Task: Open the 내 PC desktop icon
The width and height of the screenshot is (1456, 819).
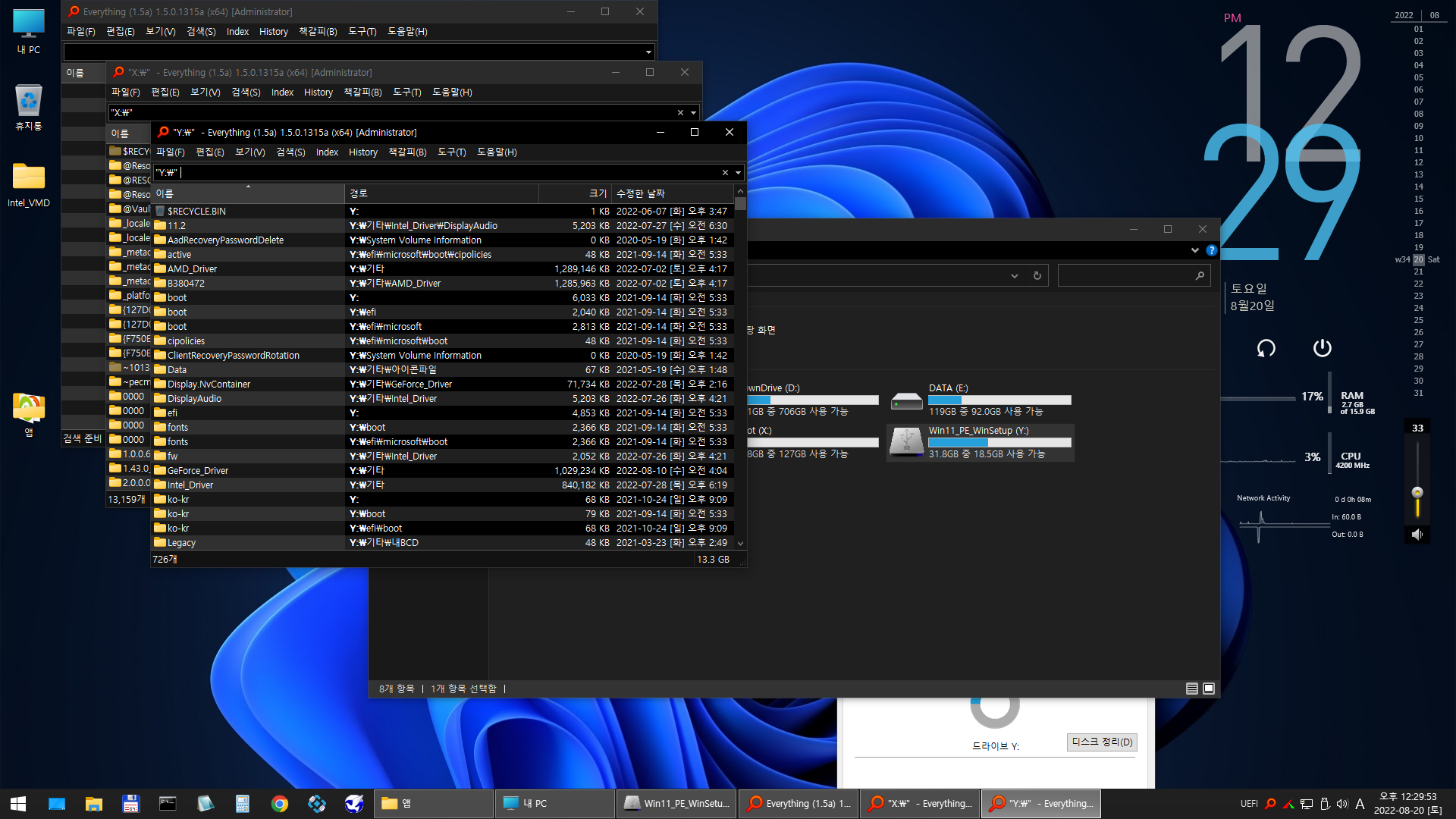Action: 29,32
